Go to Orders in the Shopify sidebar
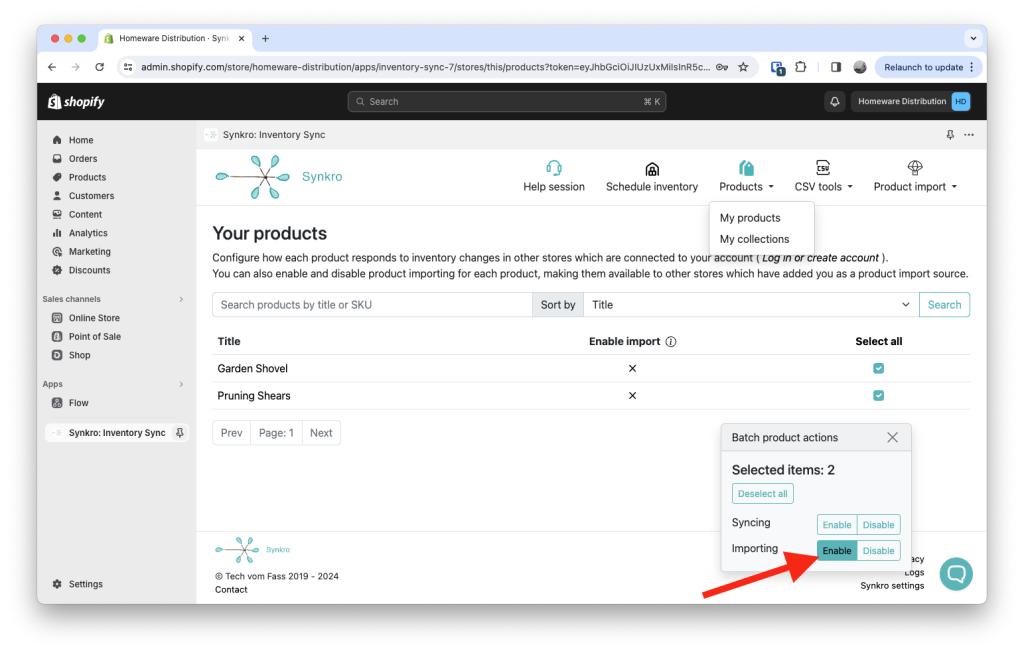The image size is (1024, 653). [83, 159]
